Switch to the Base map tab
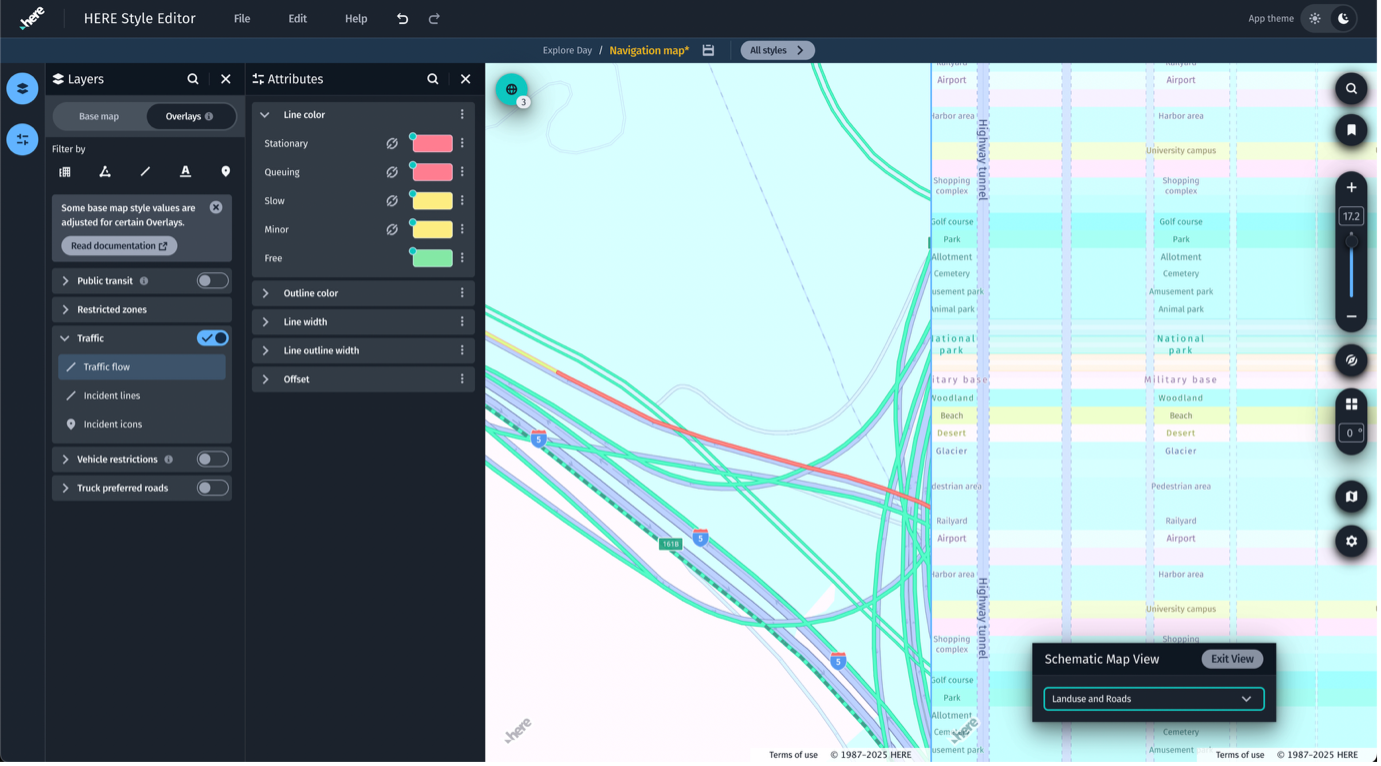This screenshot has width=1381, height=766. point(99,116)
